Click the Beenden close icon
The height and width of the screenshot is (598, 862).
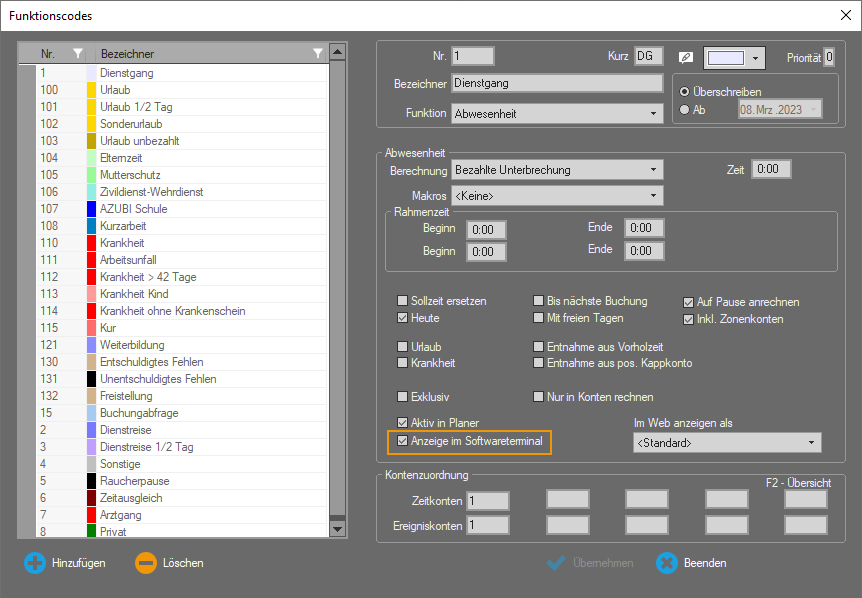pos(666,563)
